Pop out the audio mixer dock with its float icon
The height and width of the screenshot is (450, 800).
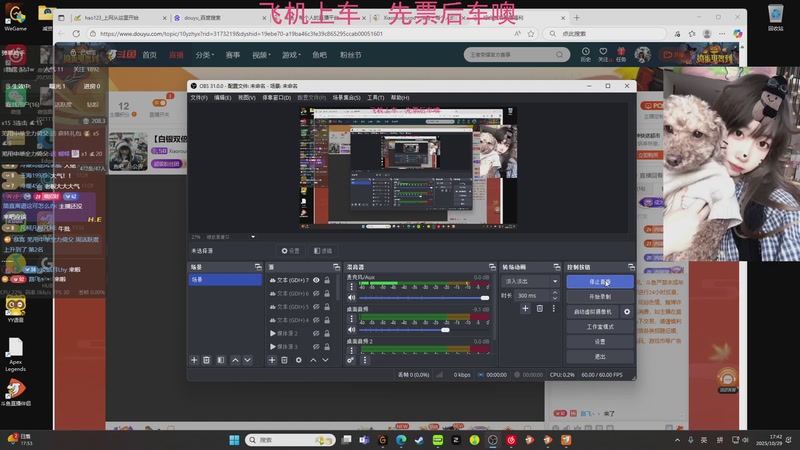pos(492,267)
